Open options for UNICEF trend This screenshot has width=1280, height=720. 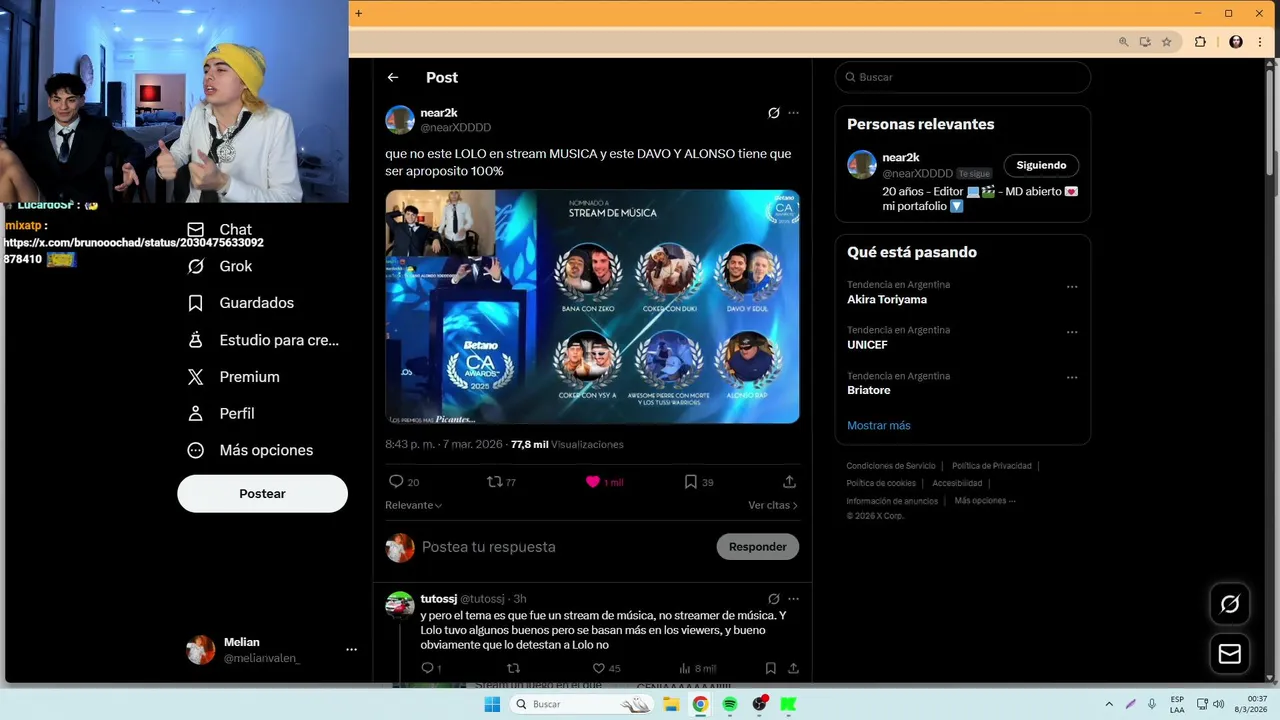tap(1072, 332)
